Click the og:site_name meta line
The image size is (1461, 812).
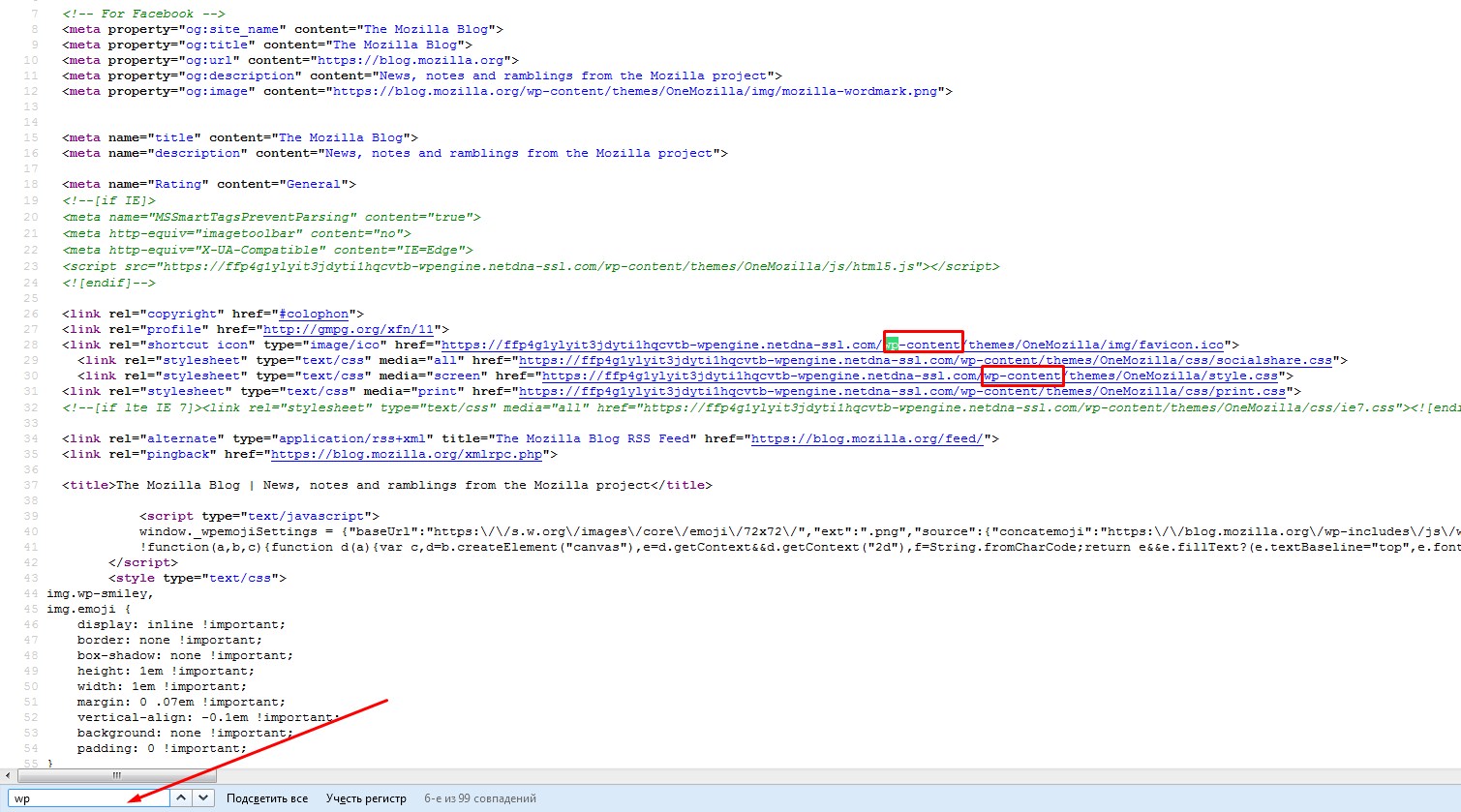(x=283, y=29)
